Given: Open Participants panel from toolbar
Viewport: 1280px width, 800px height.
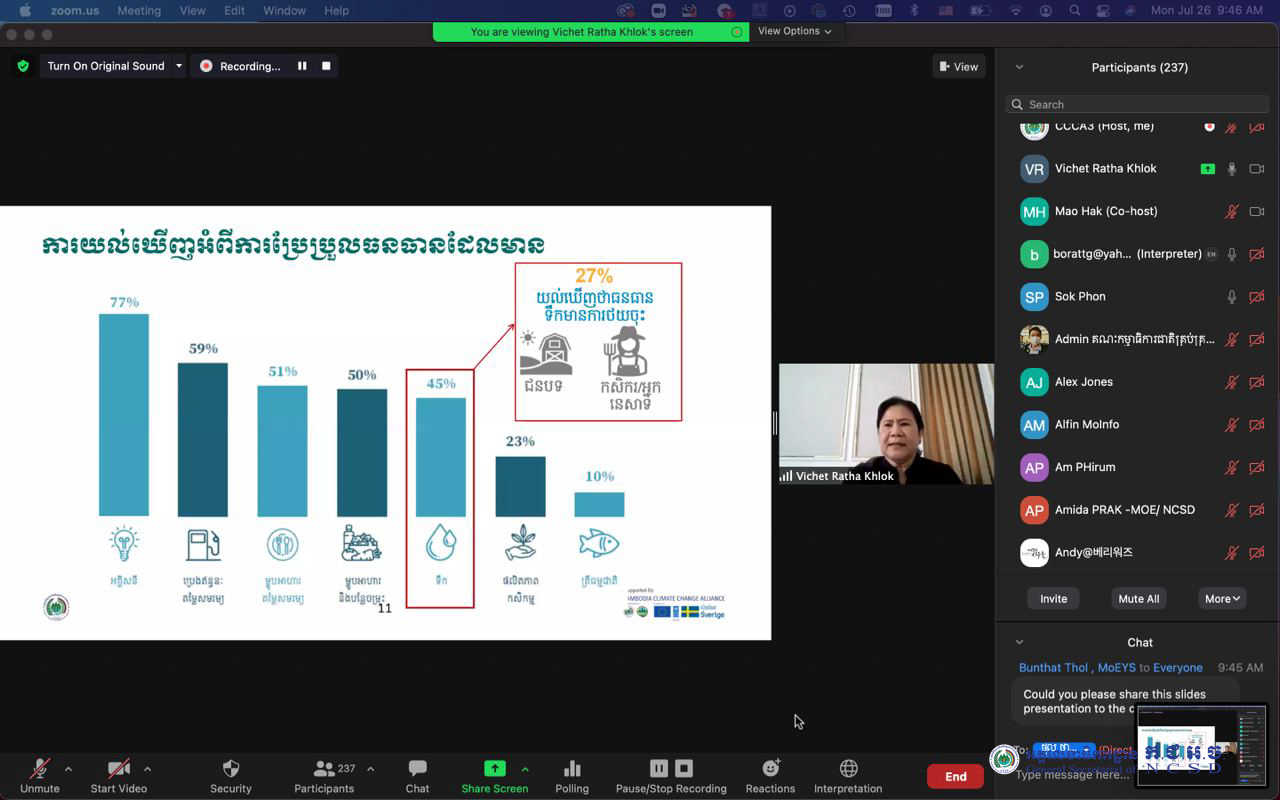Looking at the screenshot, I should pyautogui.click(x=324, y=769).
